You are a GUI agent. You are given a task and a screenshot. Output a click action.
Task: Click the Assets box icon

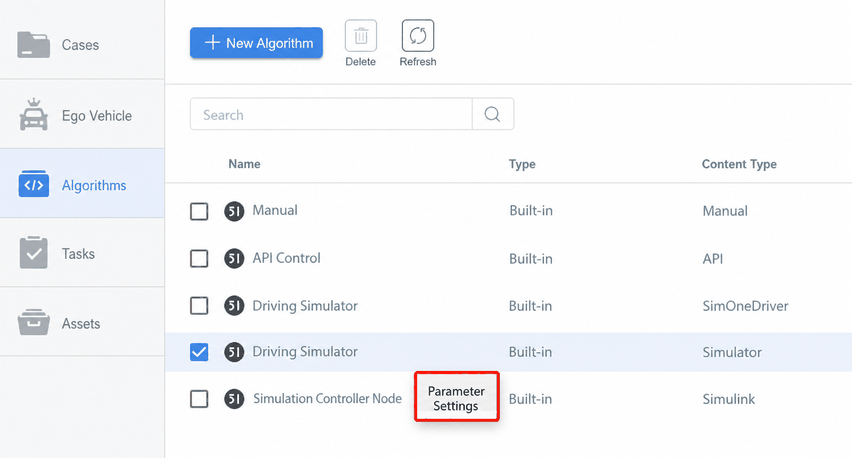[34, 323]
